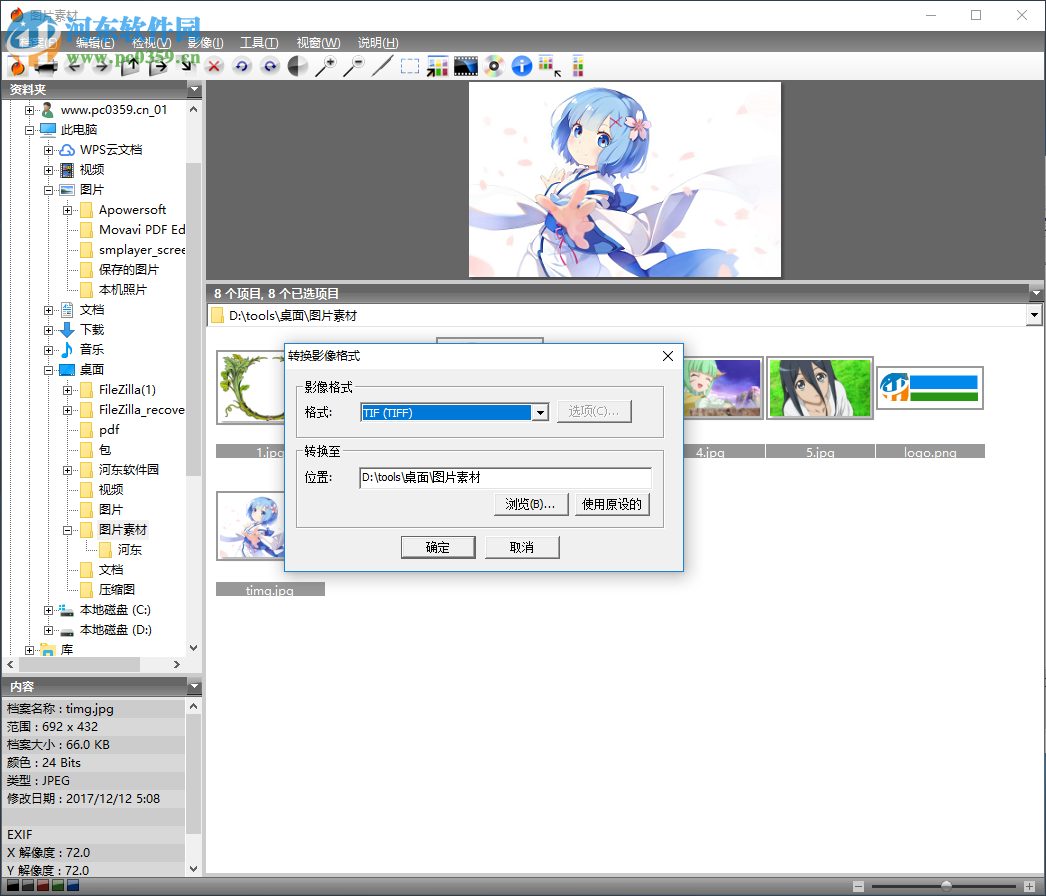Click the blue swatch in bottom bar
The width and height of the screenshot is (1046, 896).
pos(73,885)
